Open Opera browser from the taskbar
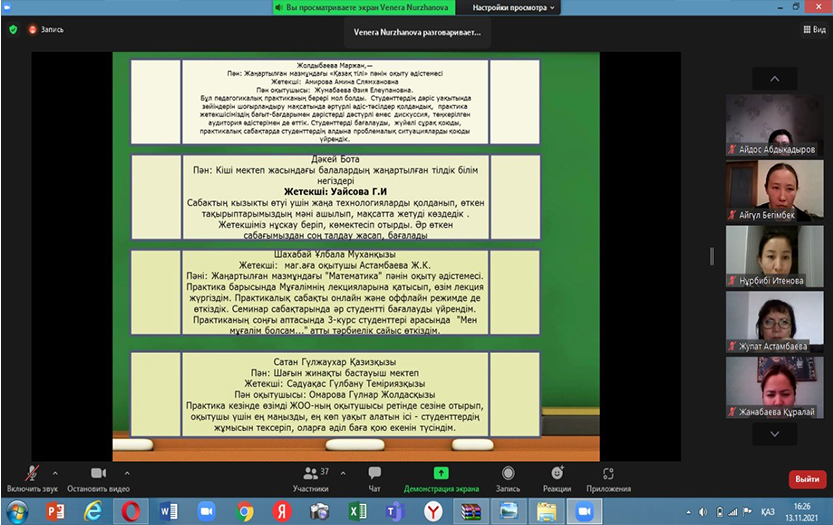The height and width of the screenshot is (525, 833). click(131, 511)
